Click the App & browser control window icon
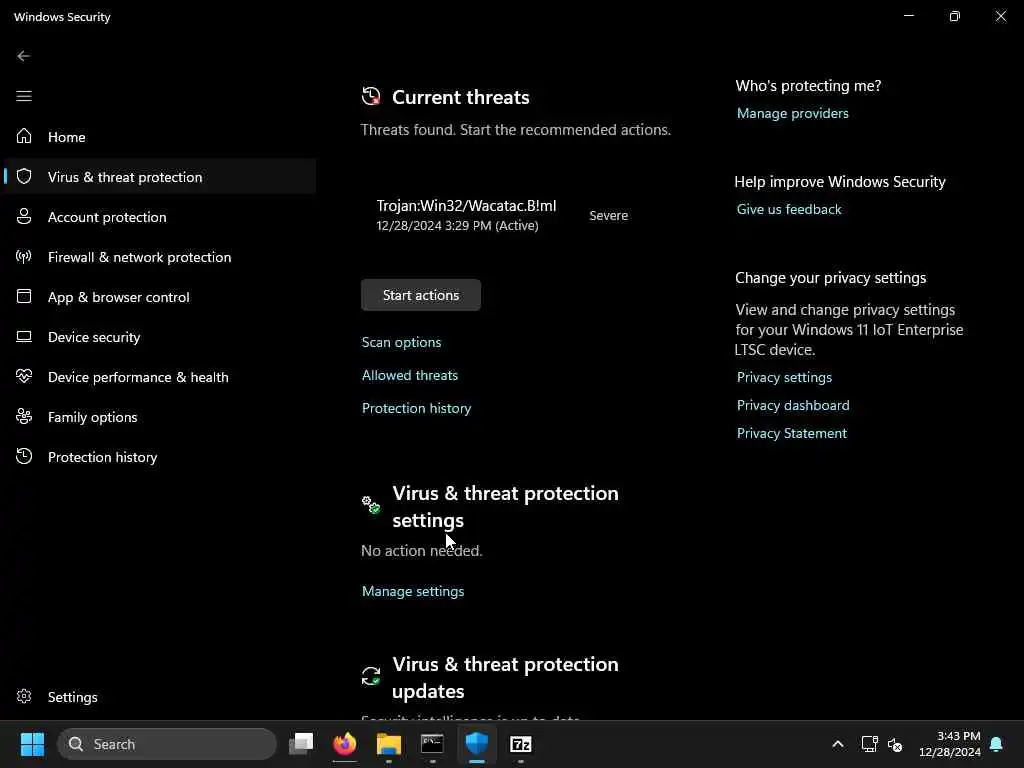This screenshot has width=1024, height=768. [24, 296]
